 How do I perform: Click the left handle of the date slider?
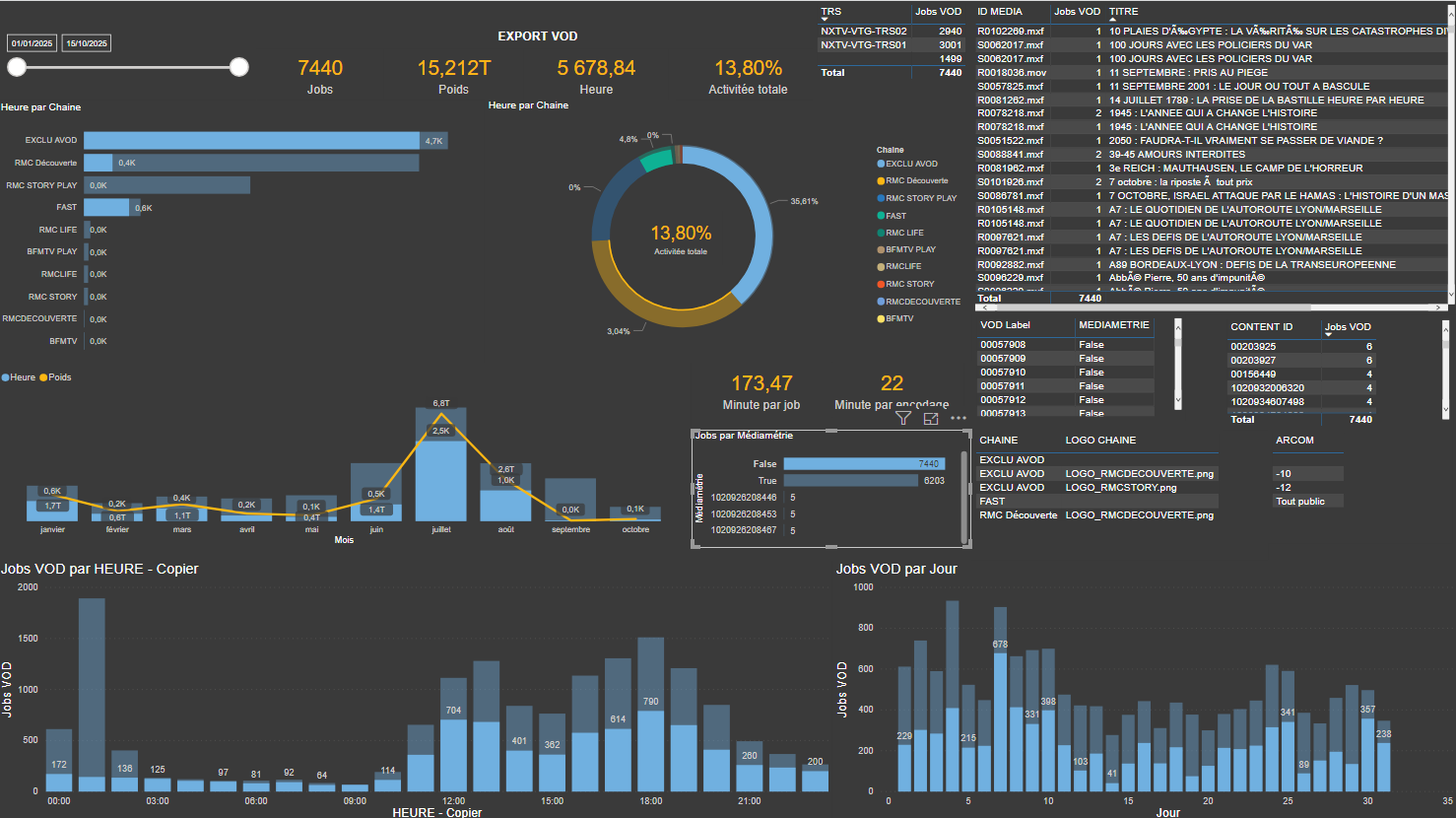click(x=17, y=67)
